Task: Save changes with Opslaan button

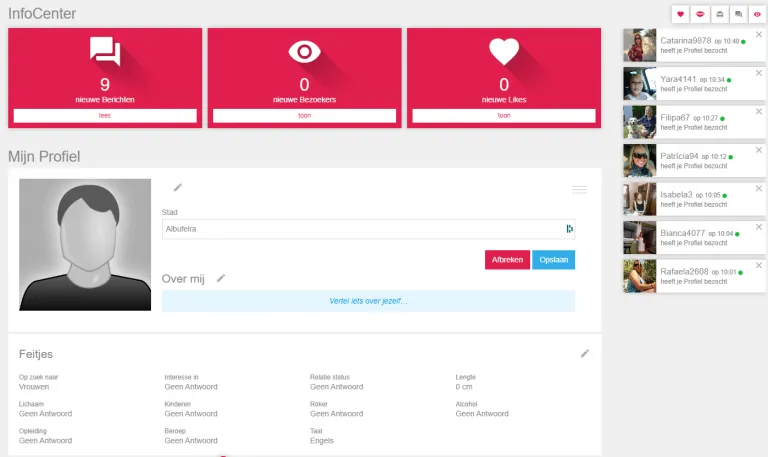Action: (553, 260)
